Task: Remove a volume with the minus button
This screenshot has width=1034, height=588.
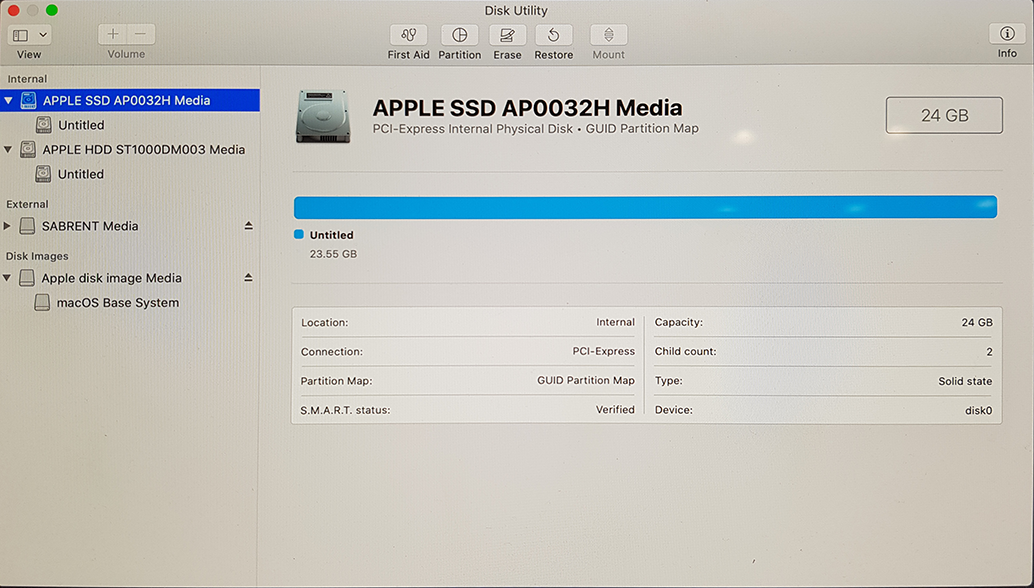Action: pos(140,34)
